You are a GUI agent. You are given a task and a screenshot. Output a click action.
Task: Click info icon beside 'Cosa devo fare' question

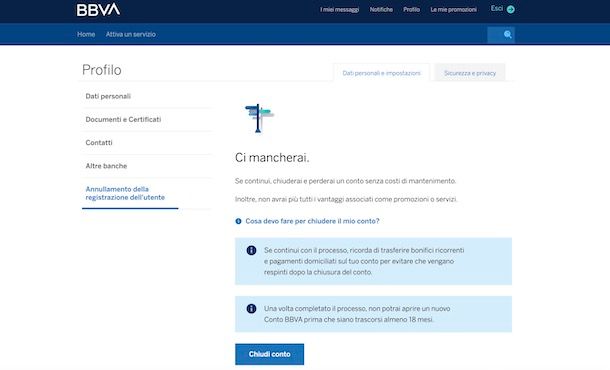coord(238,221)
